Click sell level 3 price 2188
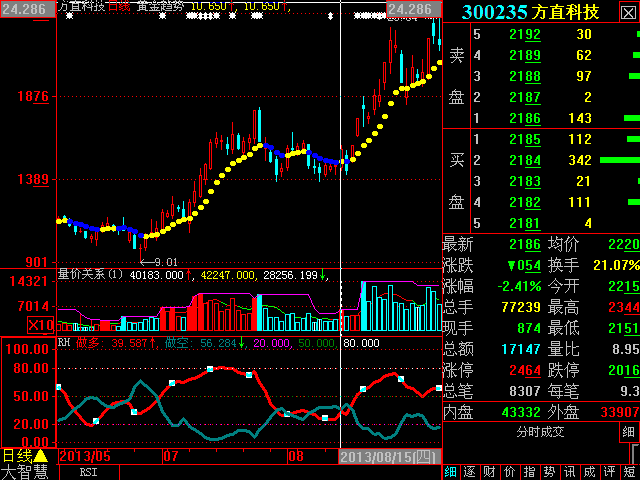 (x=525, y=76)
